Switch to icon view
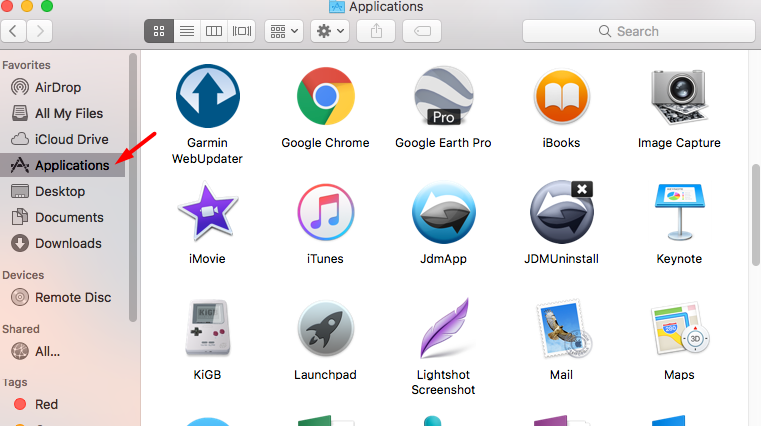Viewport: 761px width, 426px height. [x=159, y=32]
